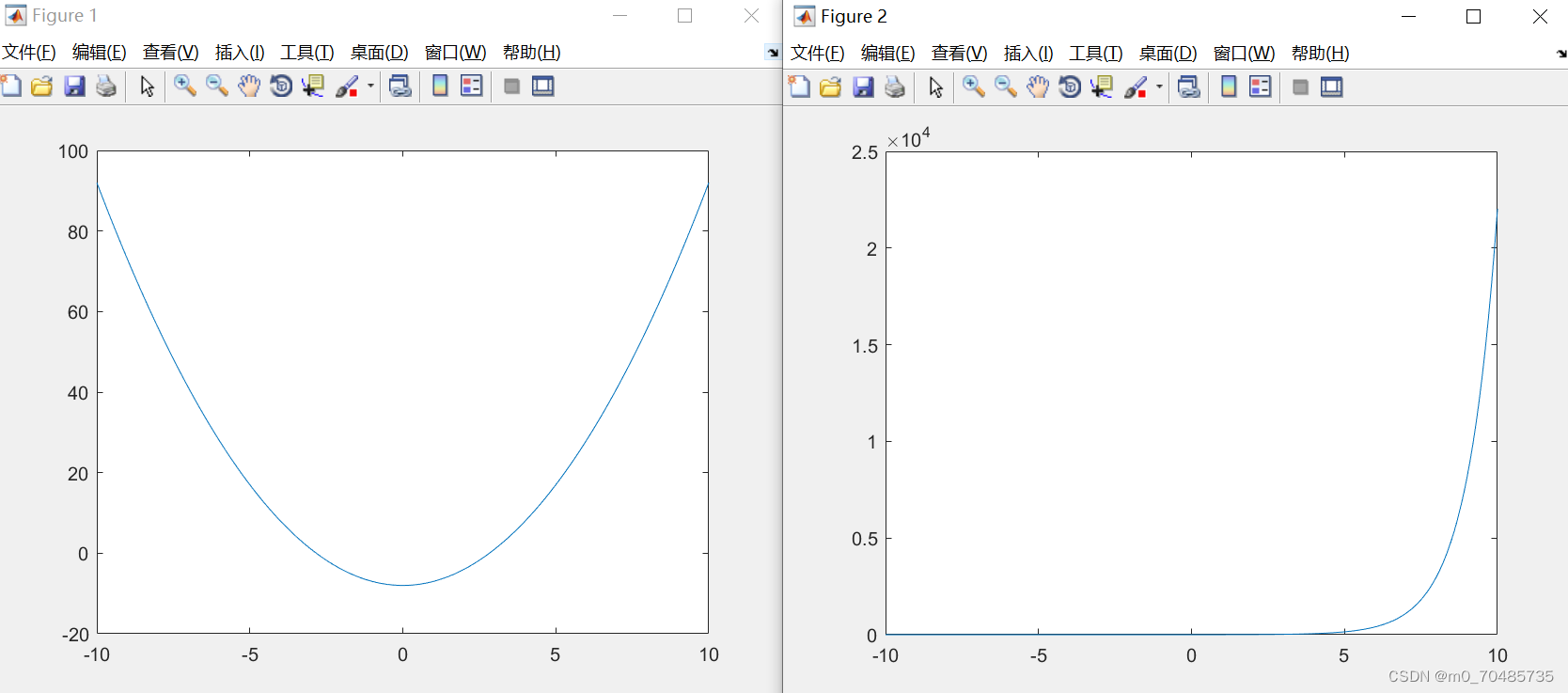The height and width of the screenshot is (693, 1568).
Task: Select Edit Plot arrow in Figure 2
Action: click(x=935, y=87)
